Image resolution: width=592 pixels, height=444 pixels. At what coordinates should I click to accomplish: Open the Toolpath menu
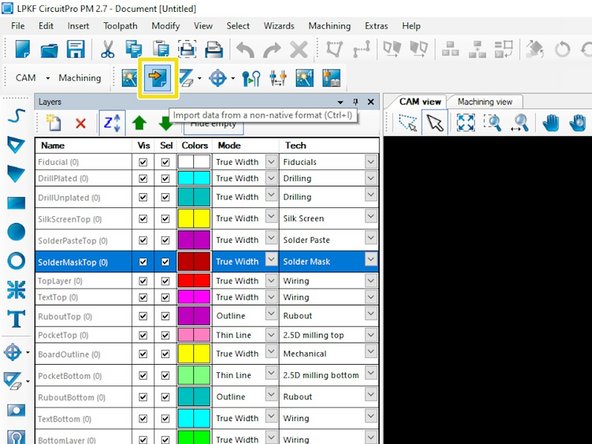pos(120,26)
